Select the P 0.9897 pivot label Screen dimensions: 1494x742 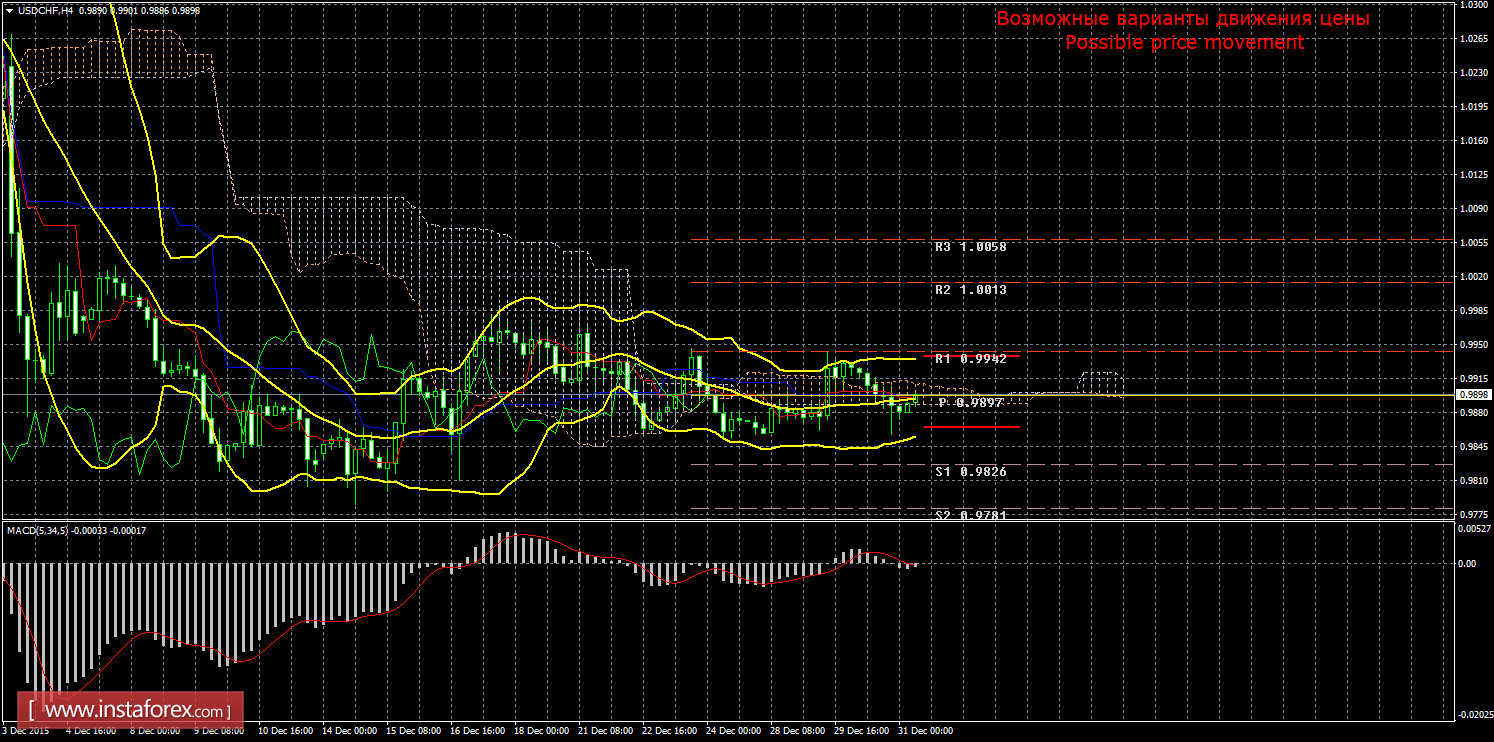tap(970, 402)
